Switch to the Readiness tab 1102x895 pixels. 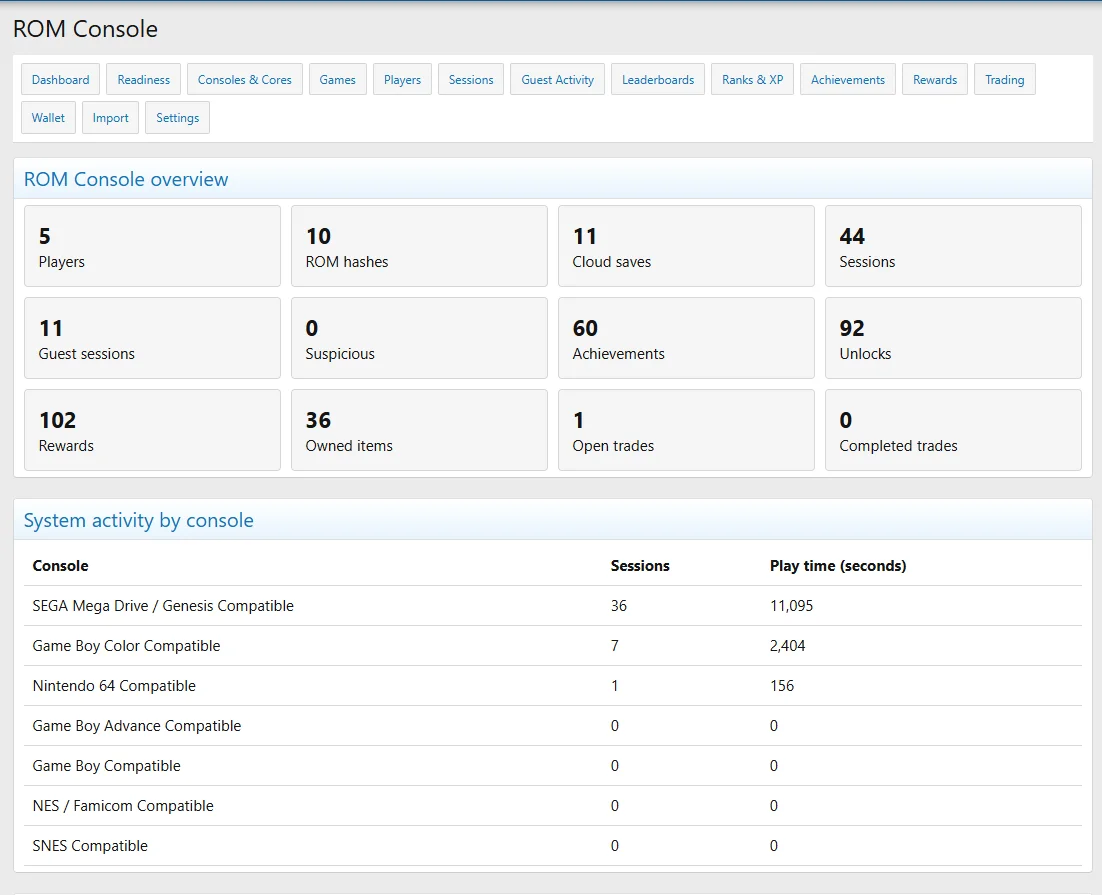143,79
